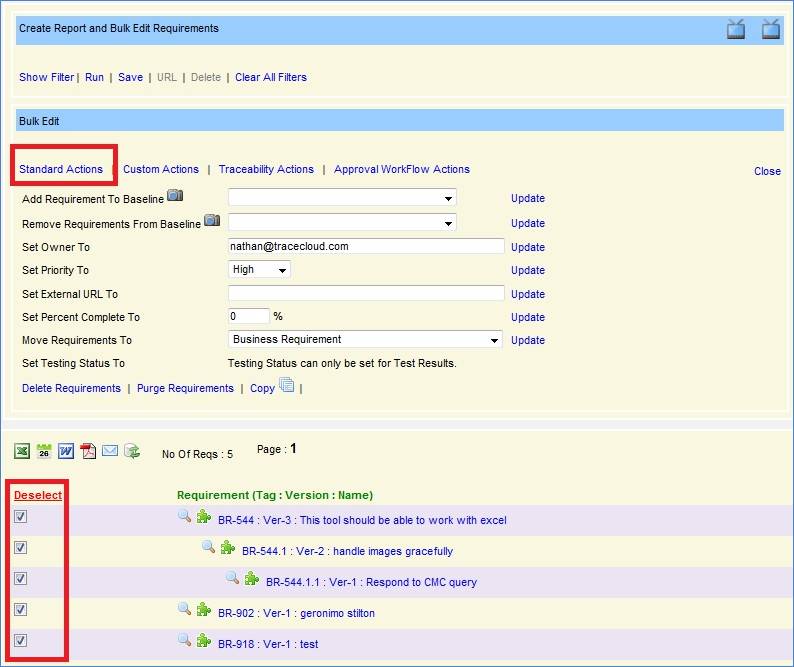This screenshot has width=794, height=667.
Task: Click the green puzzle icon beside BR-902
Action: tap(204, 610)
